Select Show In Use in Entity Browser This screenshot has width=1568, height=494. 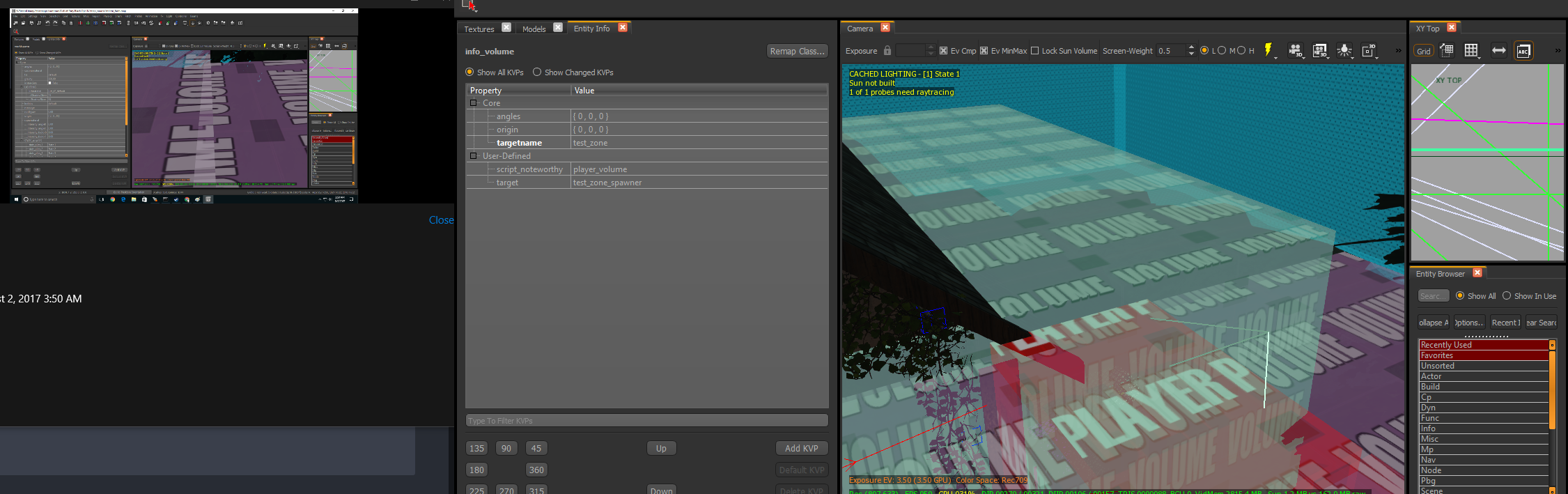click(x=1507, y=295)
